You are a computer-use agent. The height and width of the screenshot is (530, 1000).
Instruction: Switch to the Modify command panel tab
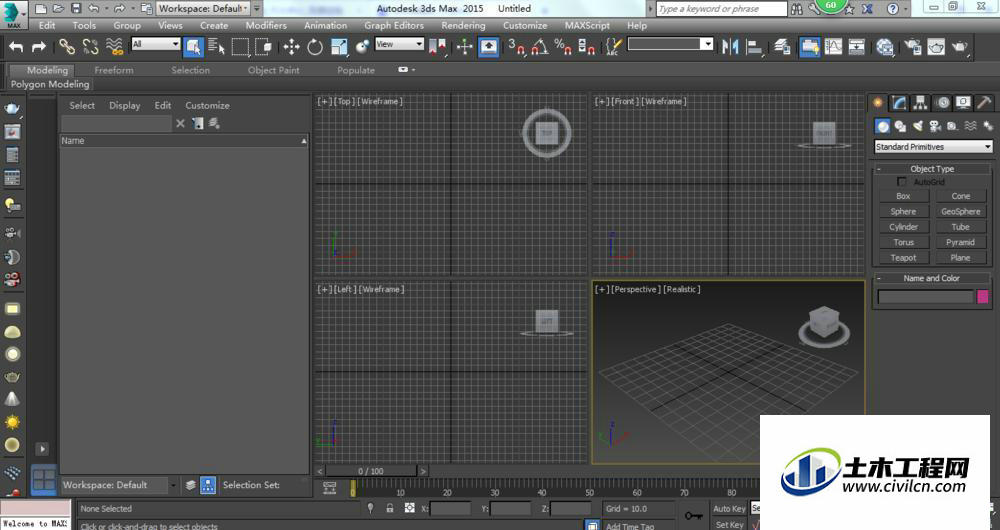pyautogui.click(x=899, y=103)
